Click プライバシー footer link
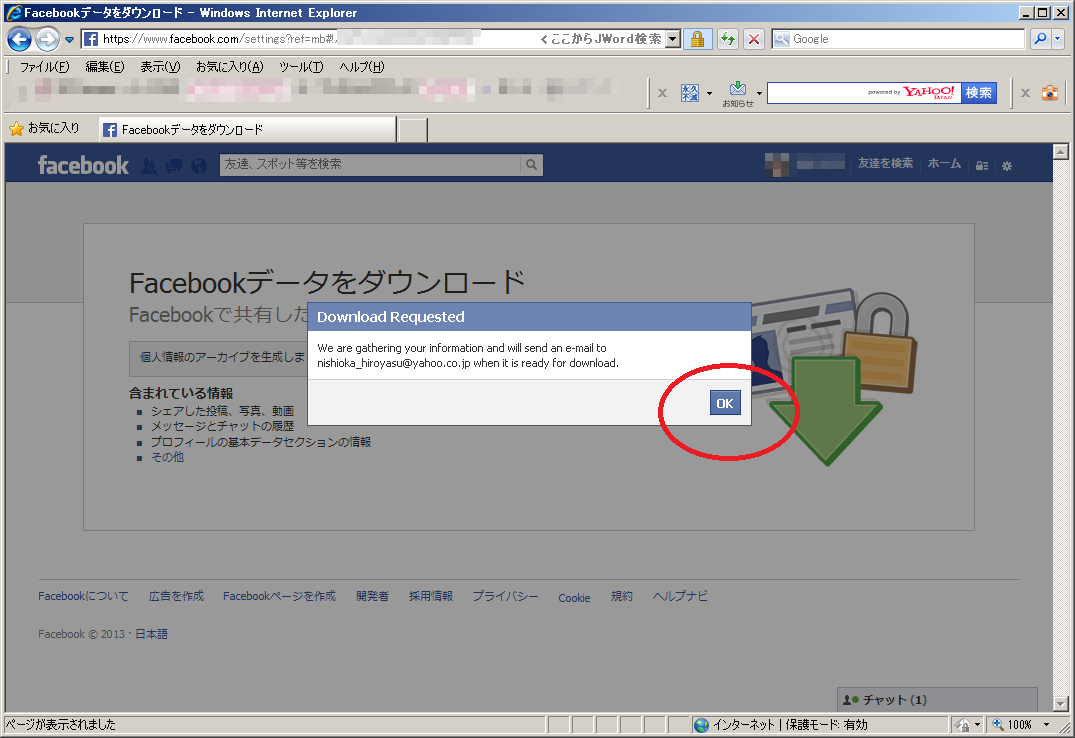The height and width of the screenshot is (738, 1075). click(x=505, y=596)
